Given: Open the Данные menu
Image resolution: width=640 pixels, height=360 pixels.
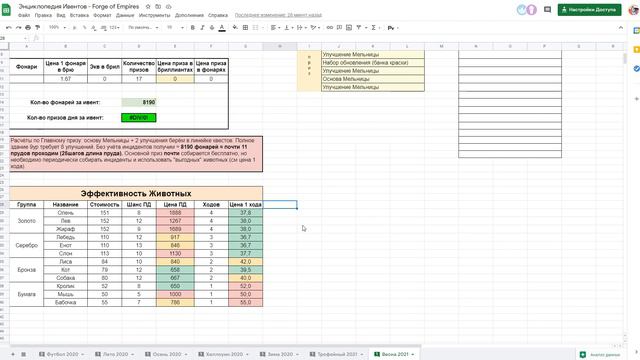Looking at the screenshot, I should point(125,15).
